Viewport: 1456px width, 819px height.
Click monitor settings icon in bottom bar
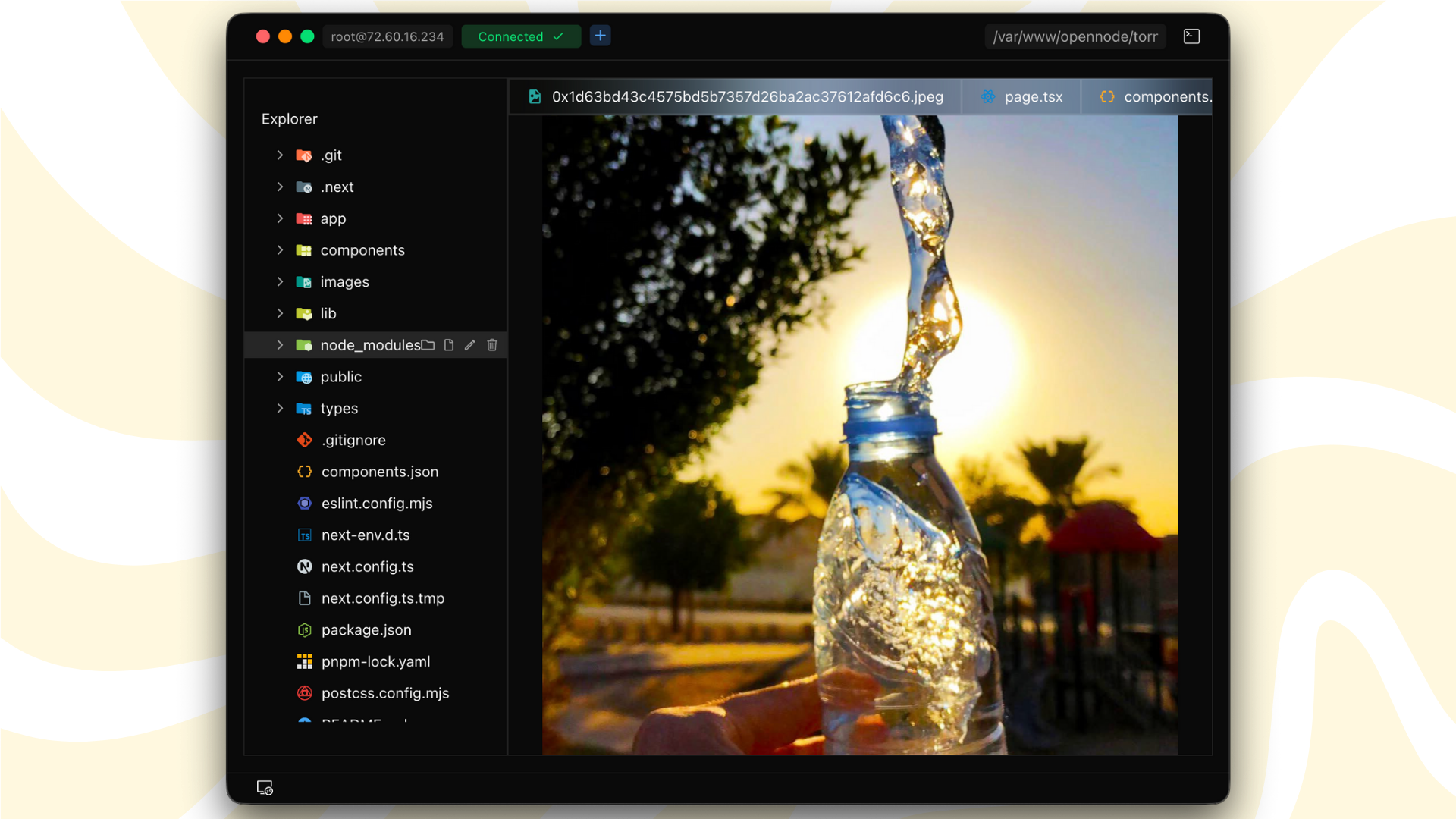pos(265,788)
